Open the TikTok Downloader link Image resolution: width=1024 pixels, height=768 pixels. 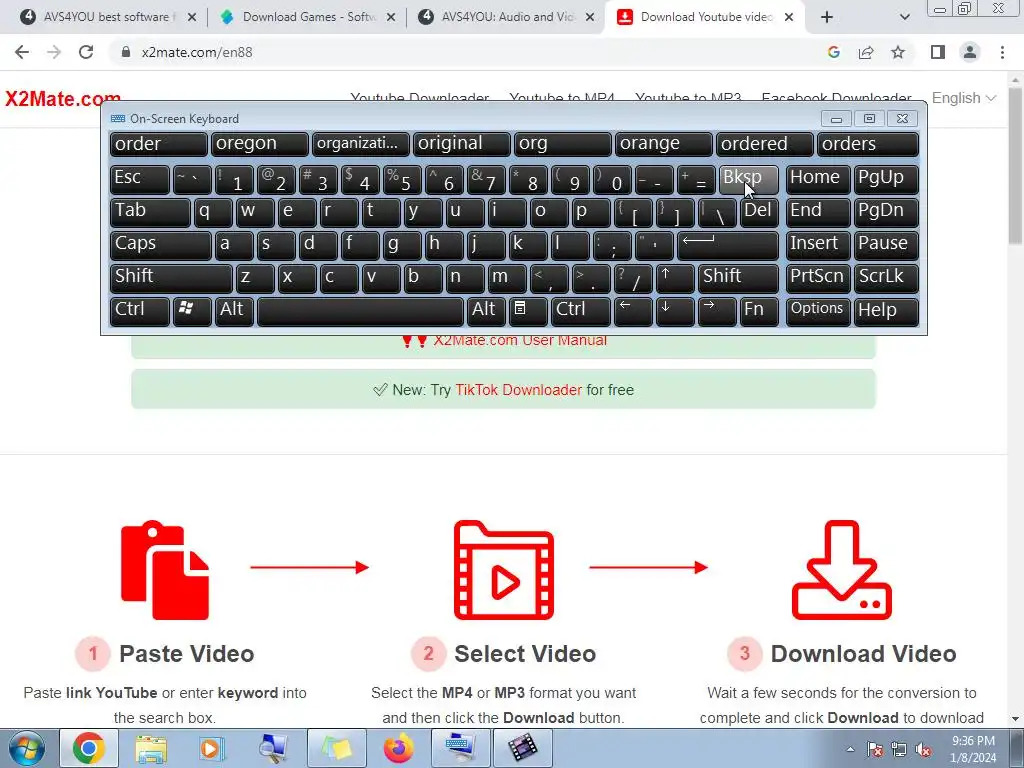coord(519,390)
